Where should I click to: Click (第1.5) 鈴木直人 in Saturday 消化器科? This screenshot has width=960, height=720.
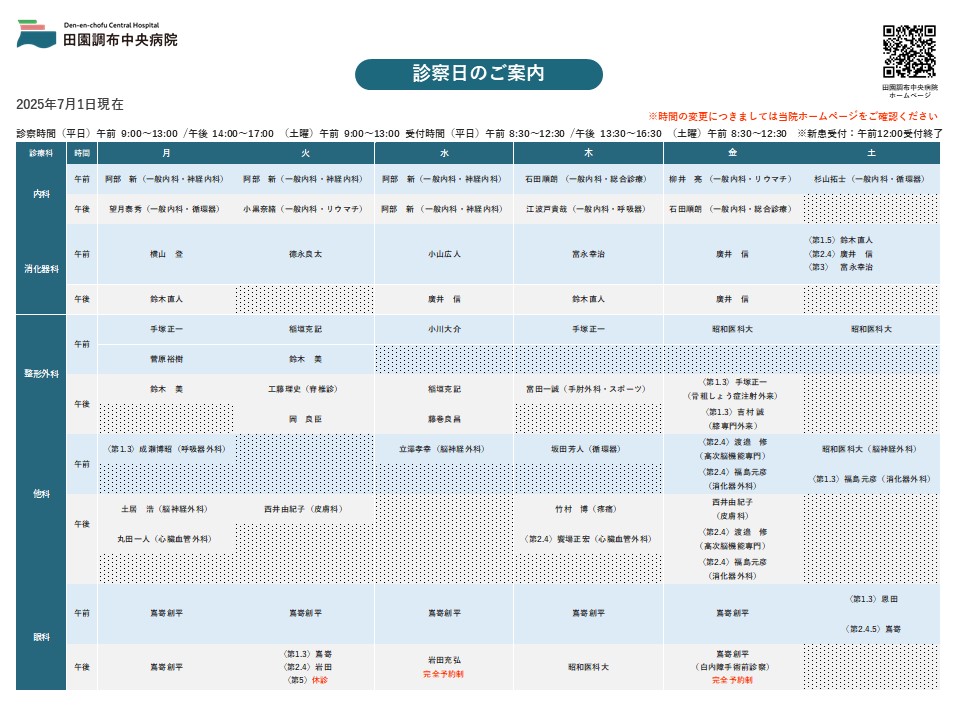point(841,241)
